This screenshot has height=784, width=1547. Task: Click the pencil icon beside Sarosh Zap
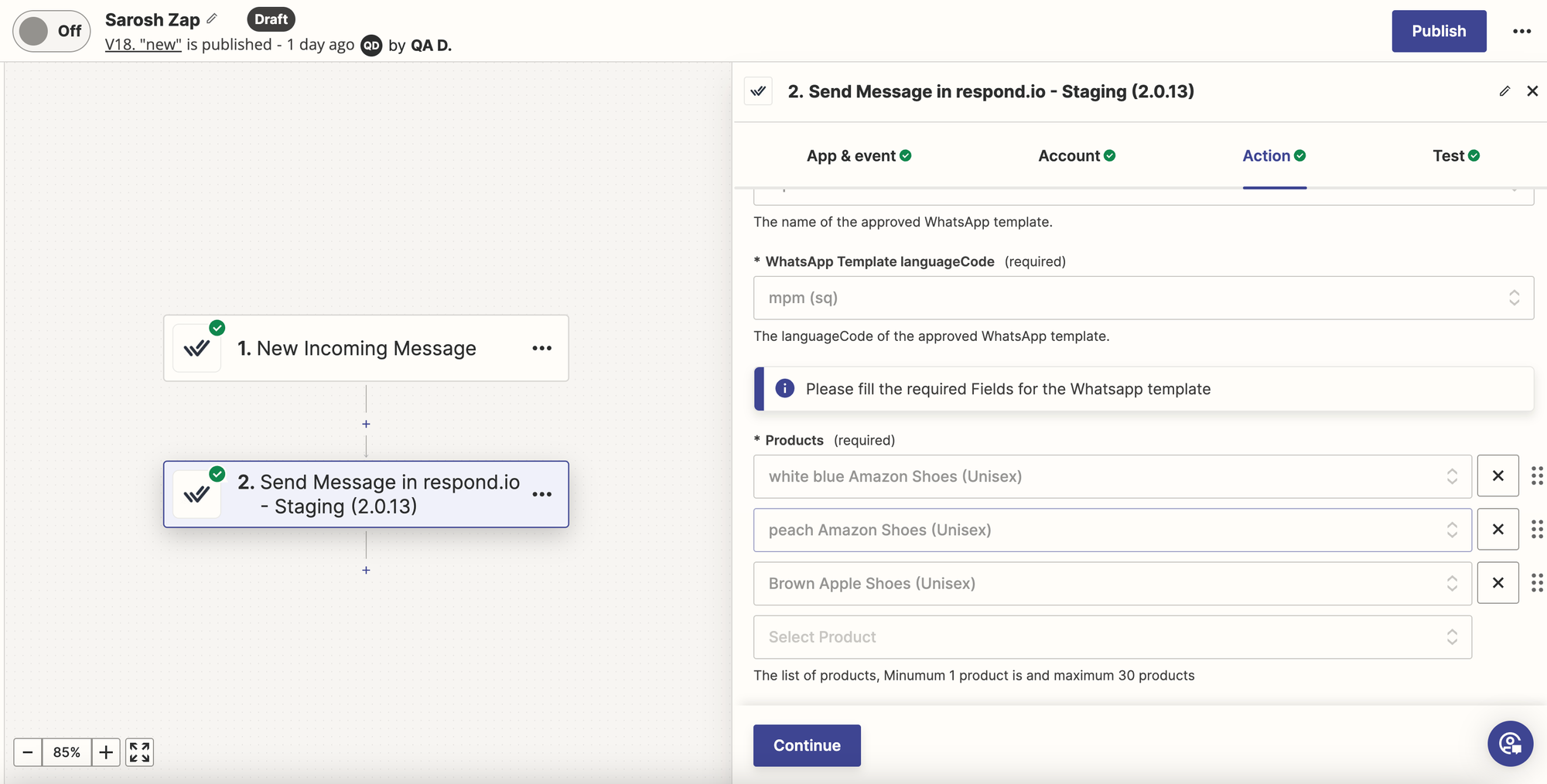pyautogui.click(x=212, y=19)
